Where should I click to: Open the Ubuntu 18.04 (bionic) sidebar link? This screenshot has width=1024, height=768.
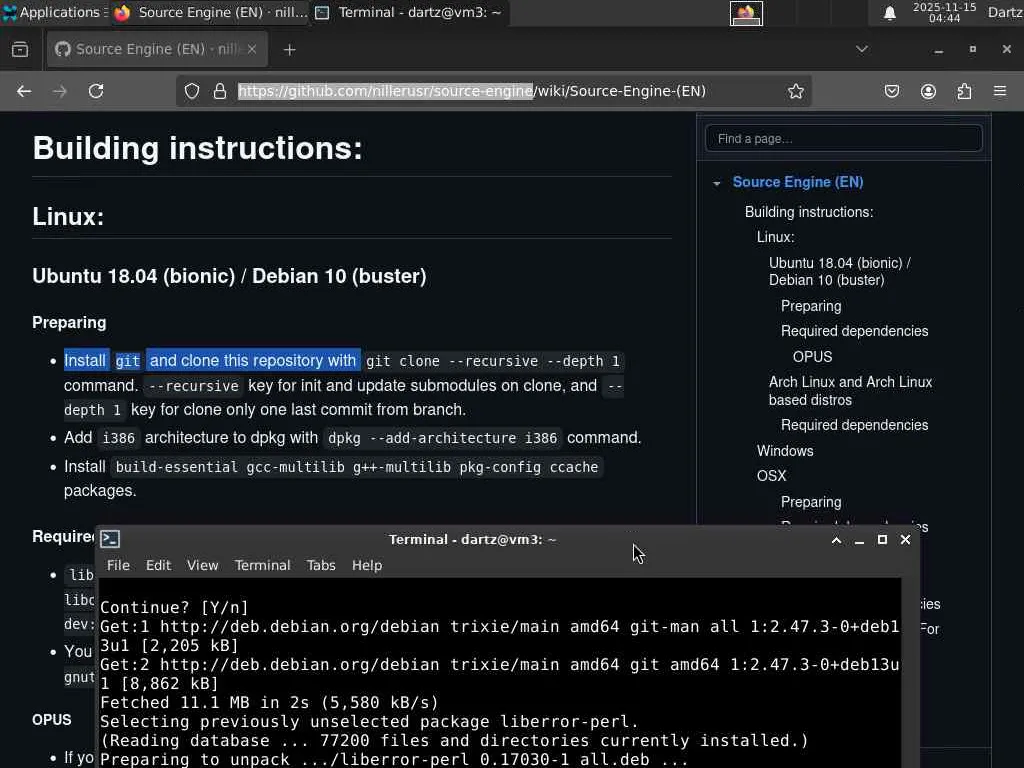(x=840, y=272)
